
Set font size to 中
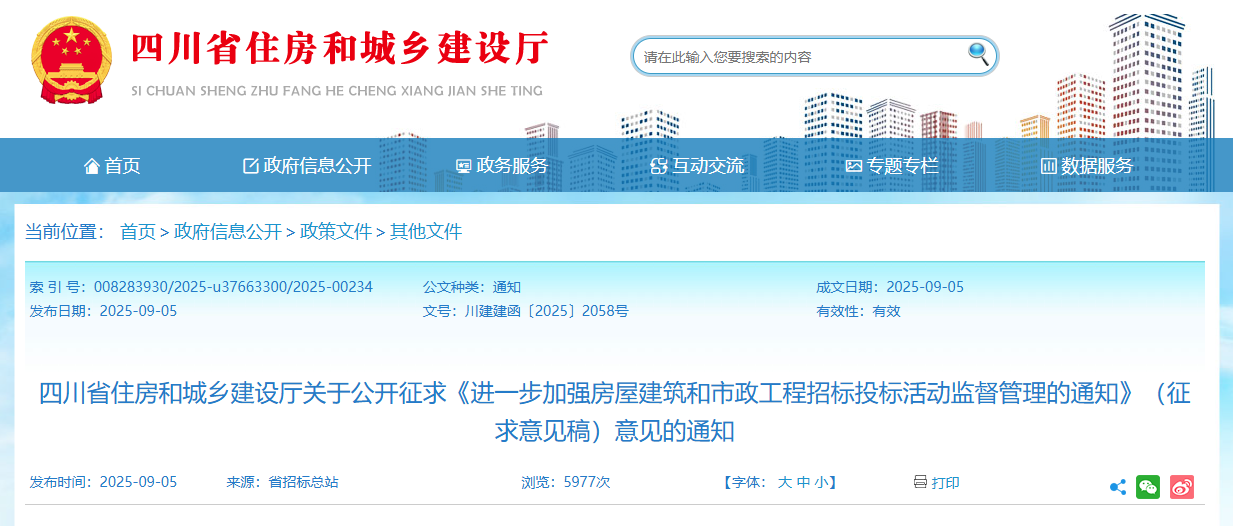click(803, 482)
